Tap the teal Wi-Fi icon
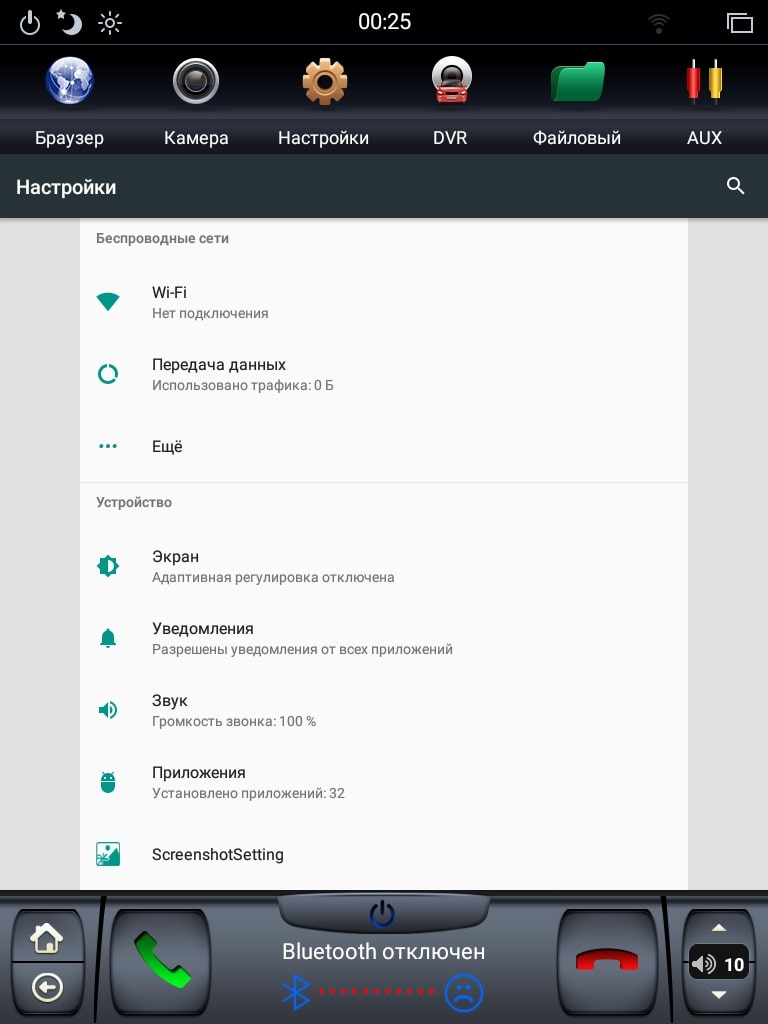Image resolution: width=768 pixels, height=1024 pixels. click(x=108, y=302)
